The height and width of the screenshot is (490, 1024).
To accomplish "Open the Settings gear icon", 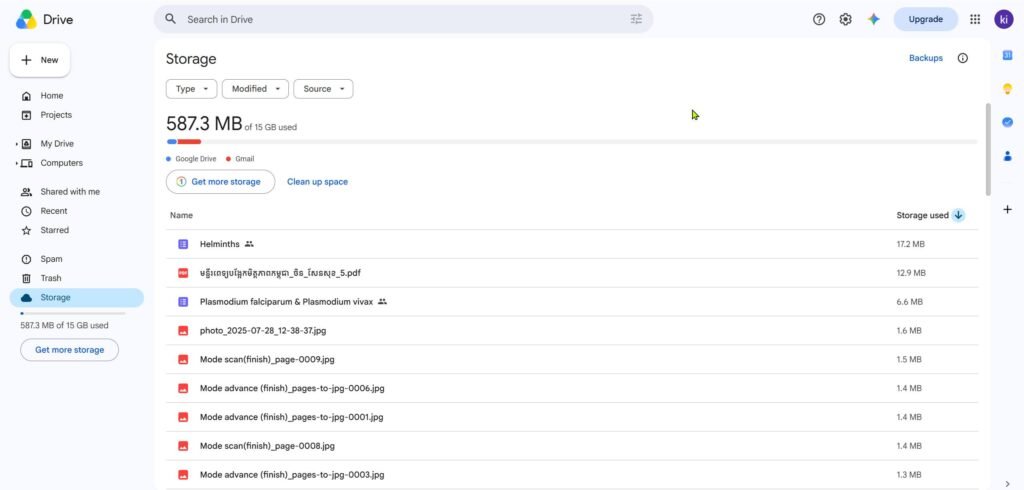I will click(x=845, y=19).
